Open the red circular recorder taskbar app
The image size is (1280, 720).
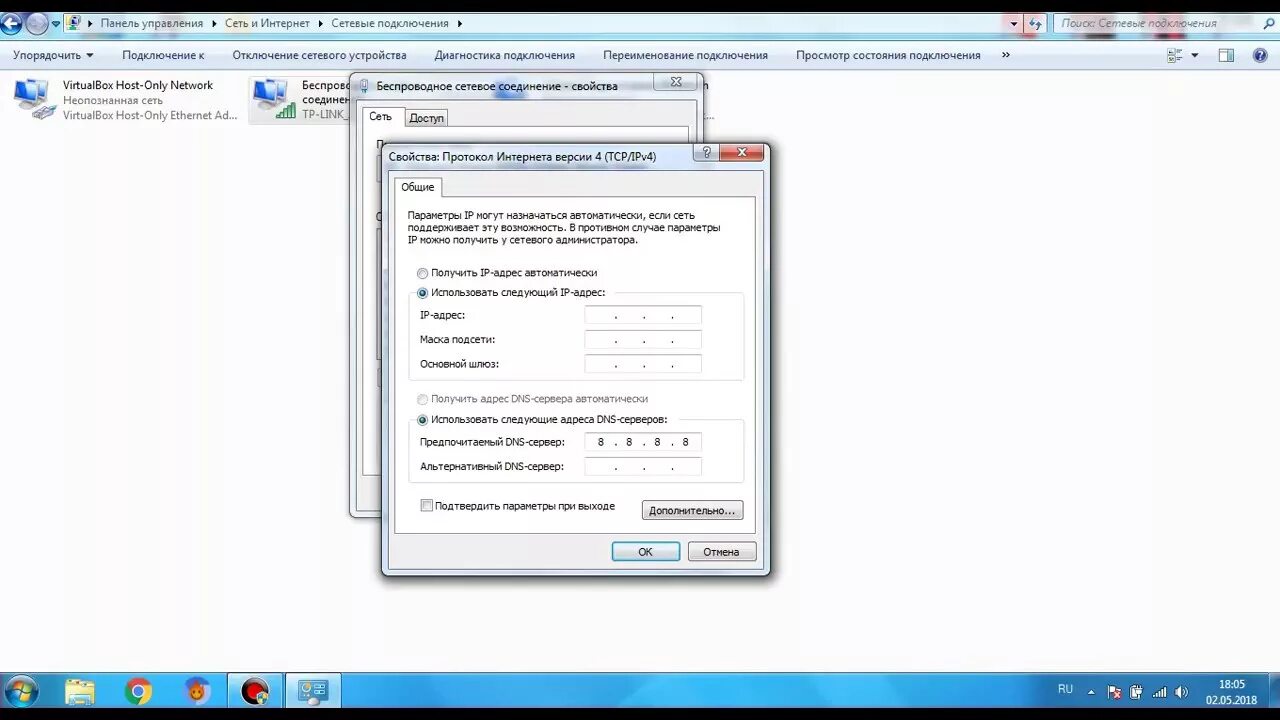point(255,691)
